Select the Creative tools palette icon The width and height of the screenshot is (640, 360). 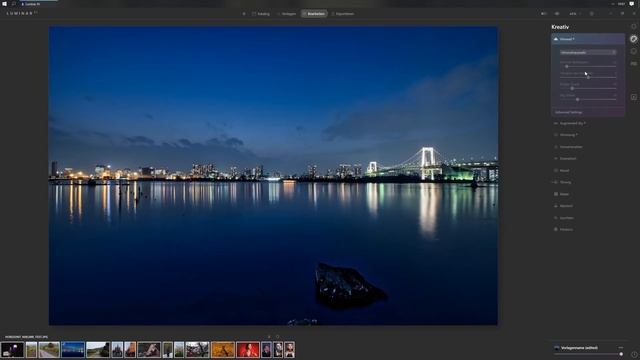[x=633, y=39]
